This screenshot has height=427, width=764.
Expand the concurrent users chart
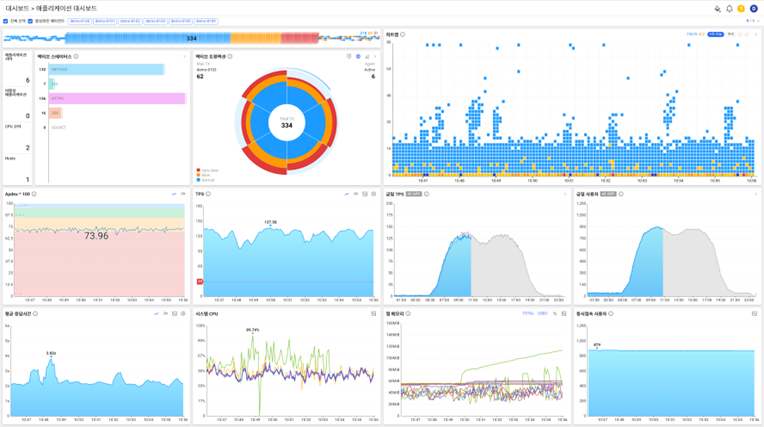click(x=754, y=314)
